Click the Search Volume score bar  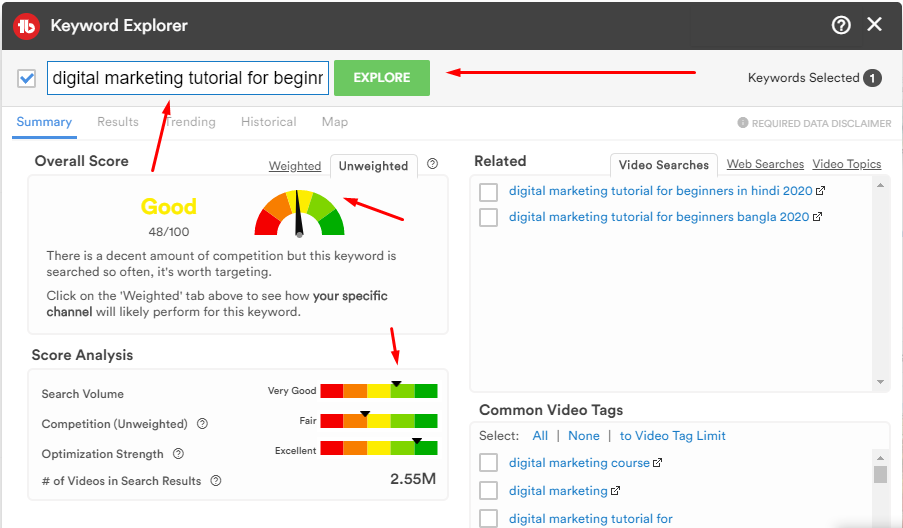coord(379,391)
